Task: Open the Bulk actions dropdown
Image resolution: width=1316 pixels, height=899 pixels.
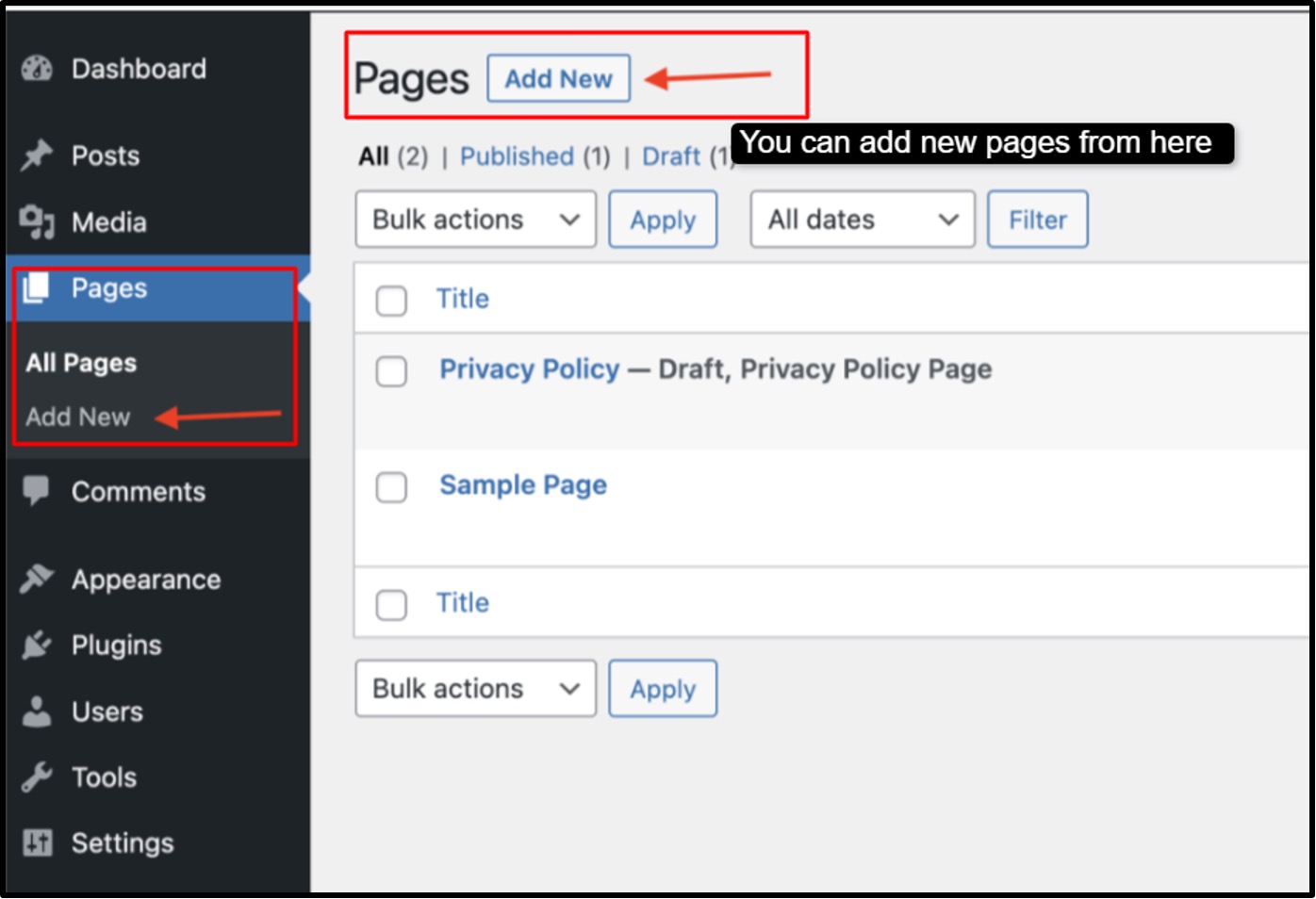Action: (474, 220)
